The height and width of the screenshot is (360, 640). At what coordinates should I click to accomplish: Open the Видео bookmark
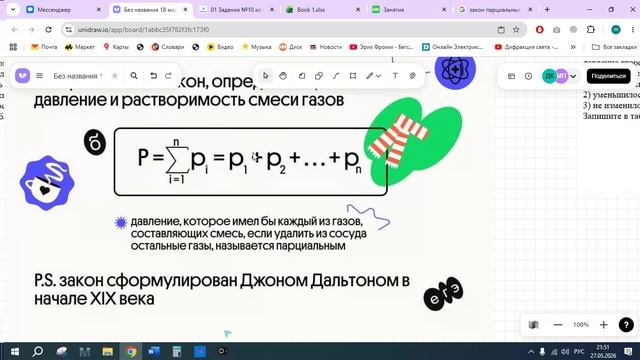pos(220,47)
